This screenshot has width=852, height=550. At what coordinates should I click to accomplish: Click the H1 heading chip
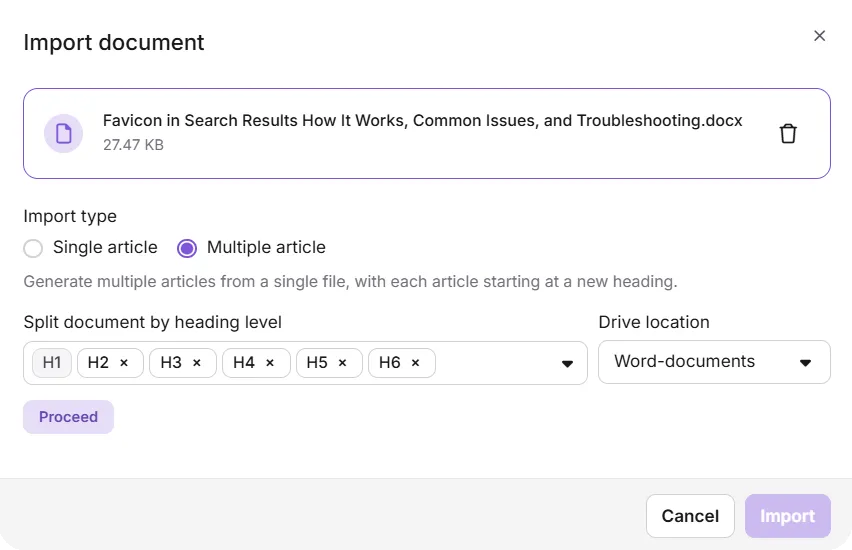click(52, 363)
